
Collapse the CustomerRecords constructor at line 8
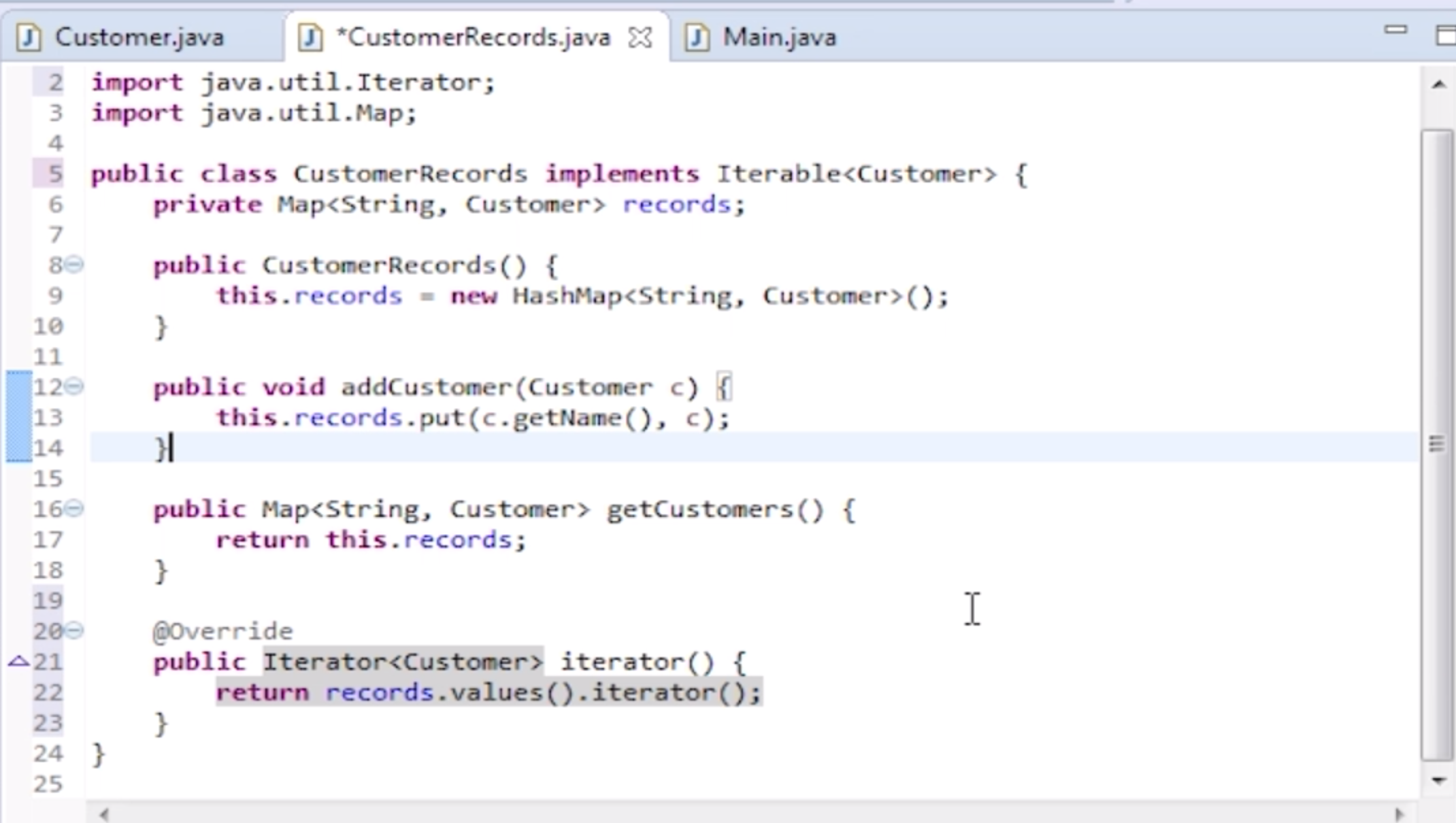point(74,264)
